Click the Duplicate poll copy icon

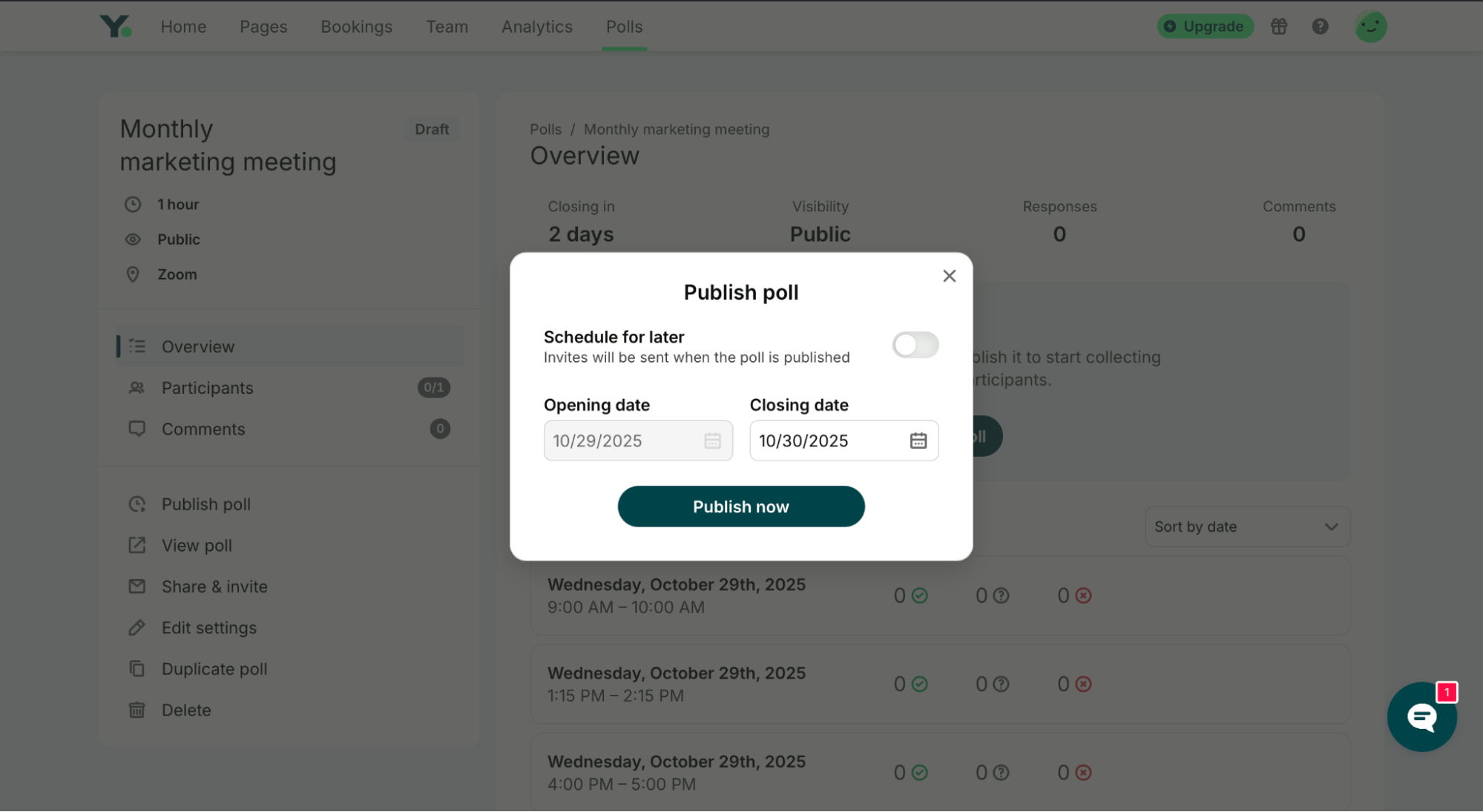pos(137,668)
